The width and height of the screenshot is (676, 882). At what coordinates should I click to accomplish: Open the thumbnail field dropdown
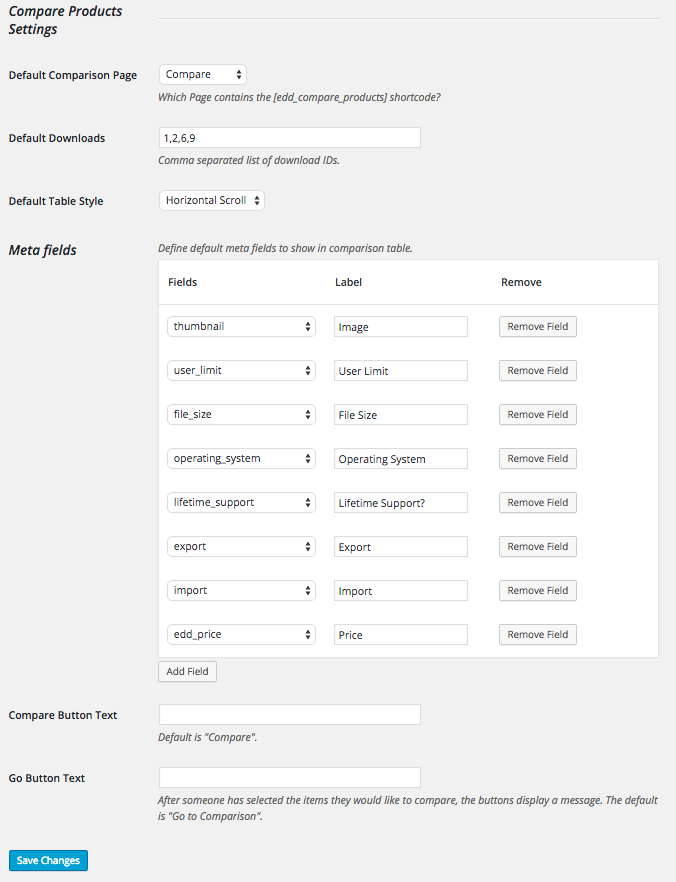(241, 326)
